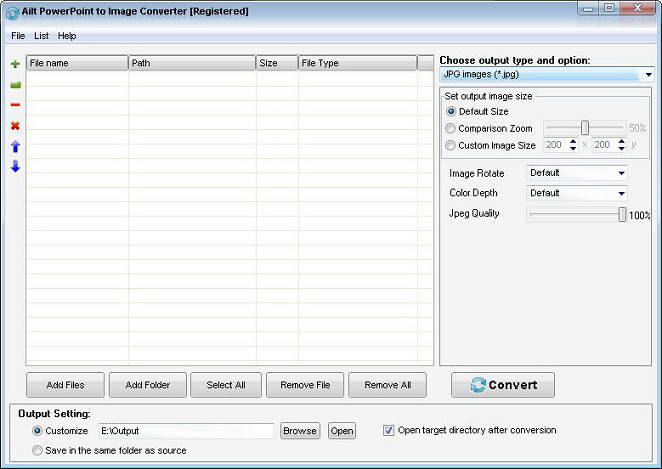662x469 pixels.
Task: Click the blue move-down arrow icon
Action: coord(16,166)
